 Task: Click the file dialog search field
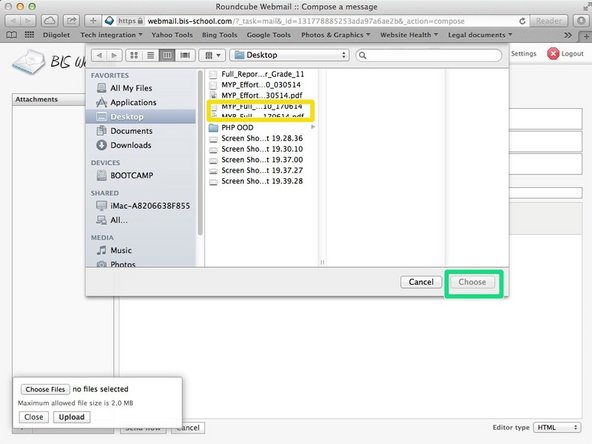pyautogui.click(x=429, y=56)
